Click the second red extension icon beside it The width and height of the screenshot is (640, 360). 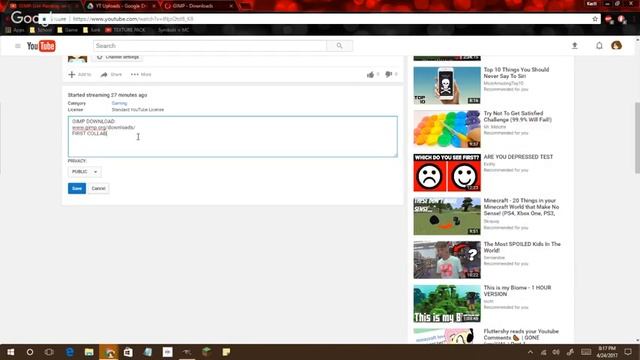pyautogui.click(x=622, y=19)
